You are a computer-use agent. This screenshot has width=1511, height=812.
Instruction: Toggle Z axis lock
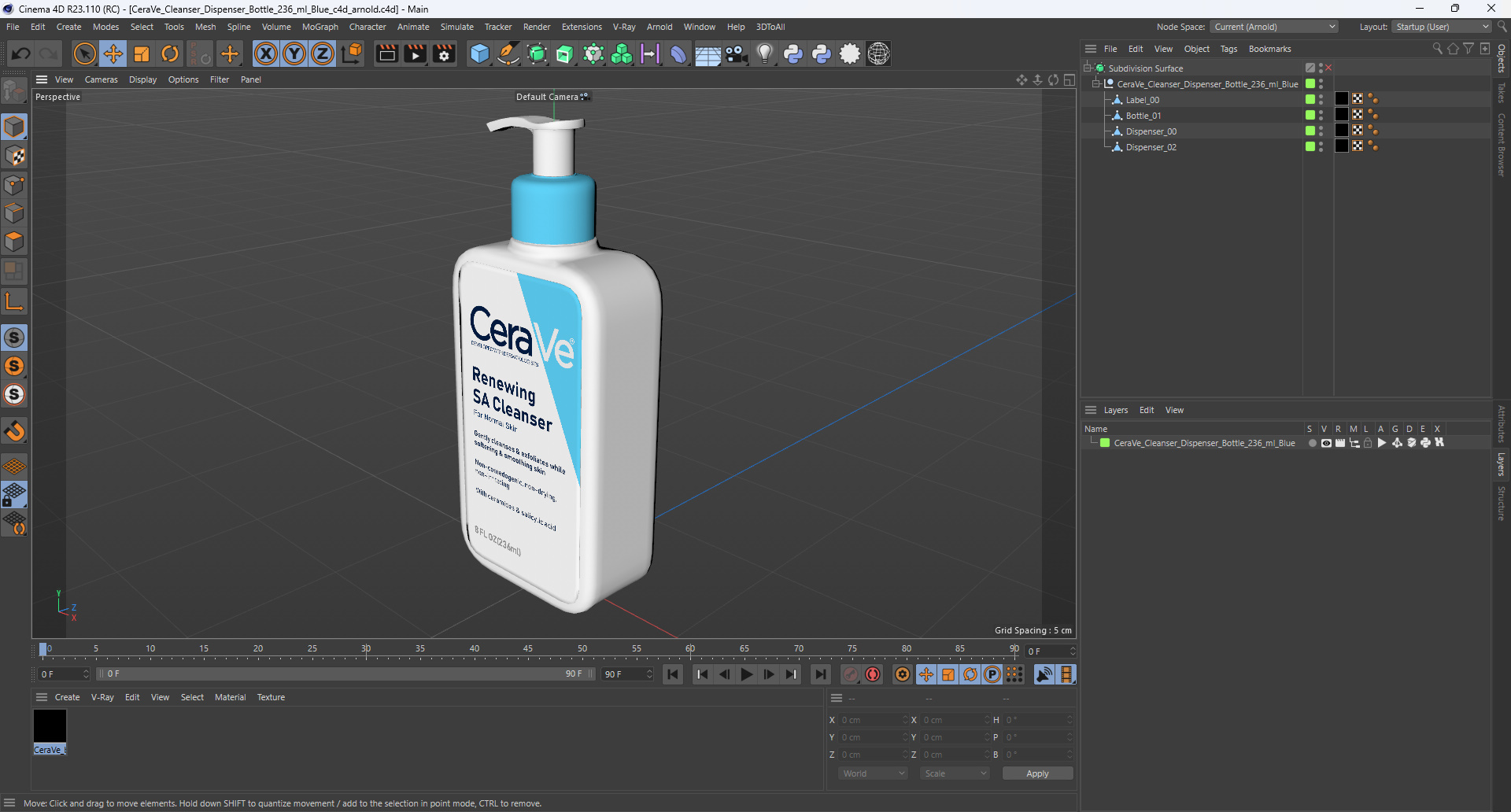tap(323, 54)
